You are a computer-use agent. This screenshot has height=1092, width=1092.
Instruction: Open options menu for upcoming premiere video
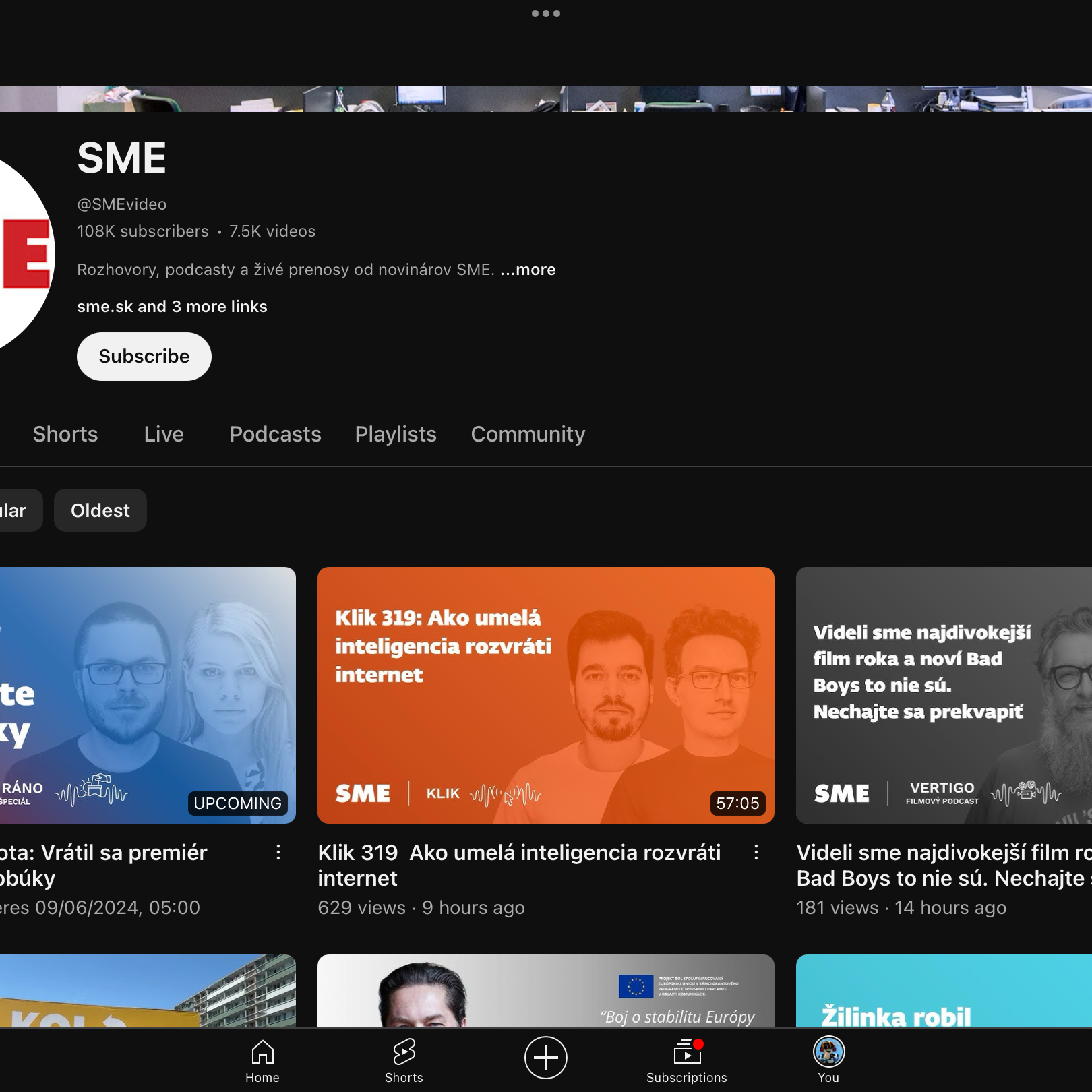278,853
